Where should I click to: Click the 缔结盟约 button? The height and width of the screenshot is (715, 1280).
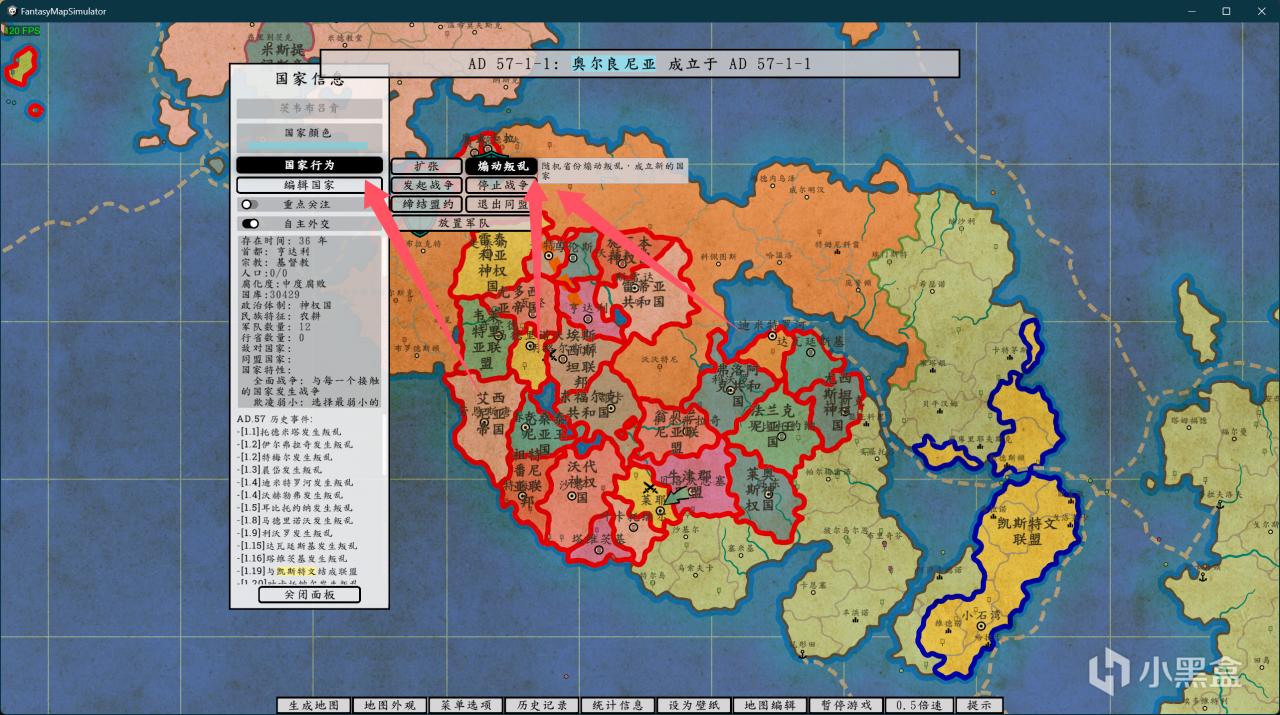(427, 204)
